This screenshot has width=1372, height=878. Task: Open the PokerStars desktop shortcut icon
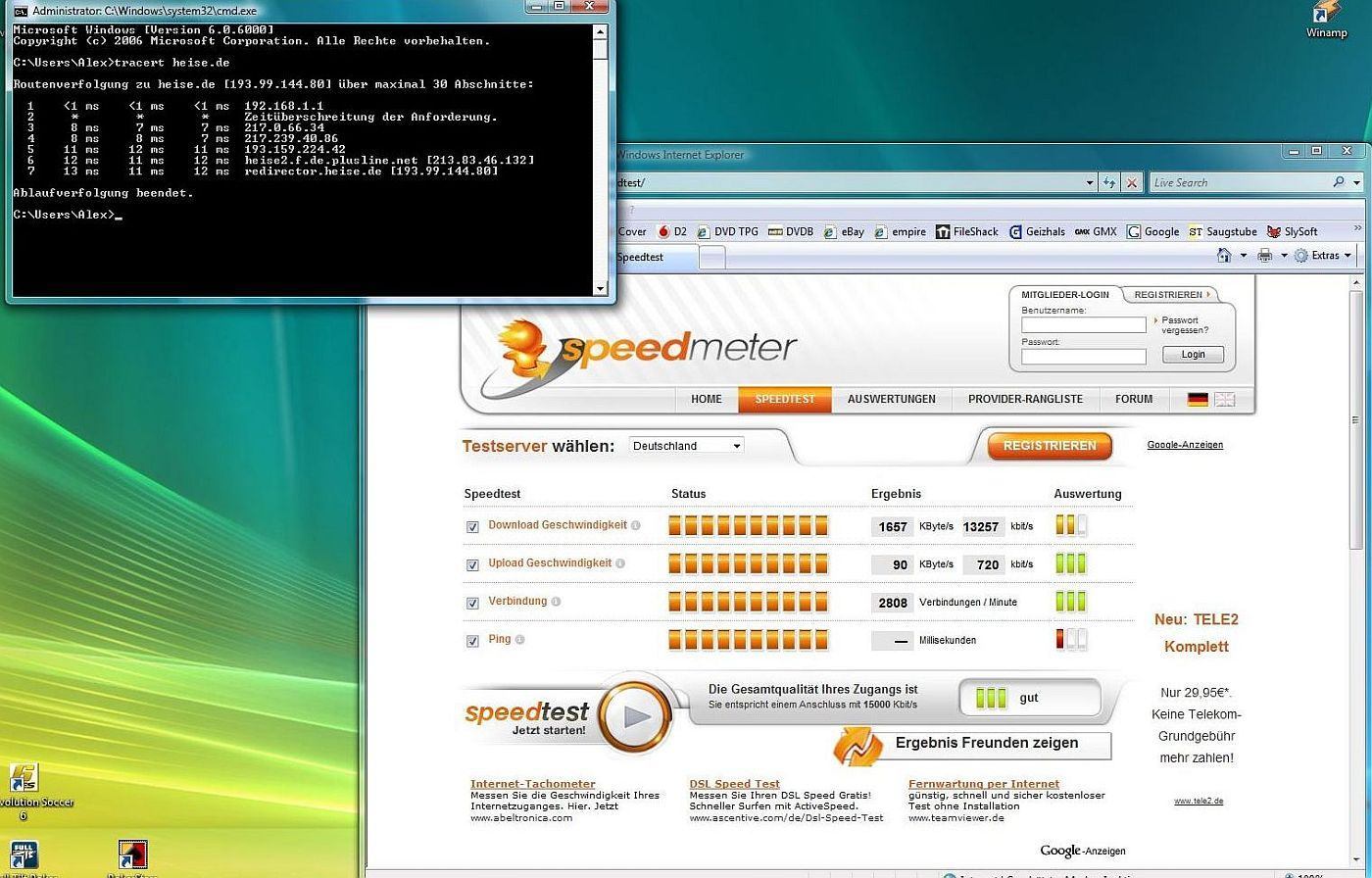[x=132, y=856]
